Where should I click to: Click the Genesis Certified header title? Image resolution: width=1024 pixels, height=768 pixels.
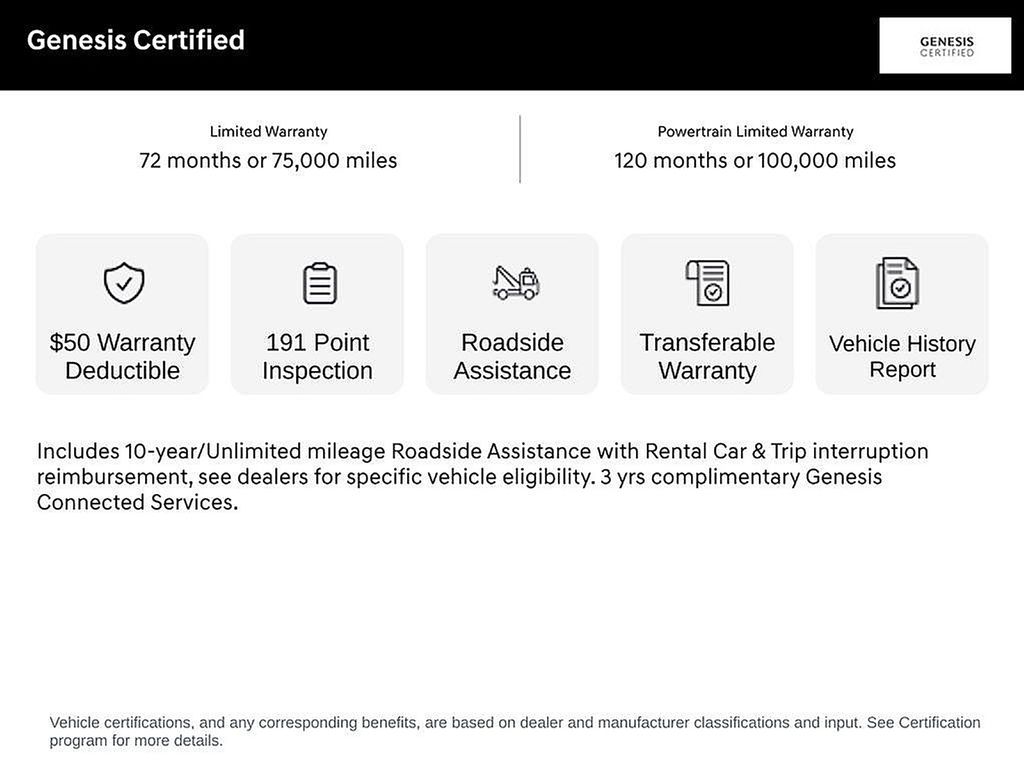(x=136, y=40)
